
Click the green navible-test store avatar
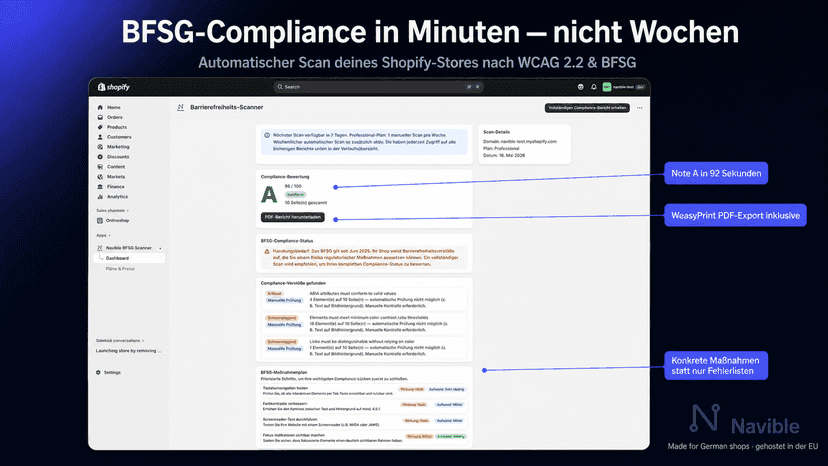click(607, 87)
